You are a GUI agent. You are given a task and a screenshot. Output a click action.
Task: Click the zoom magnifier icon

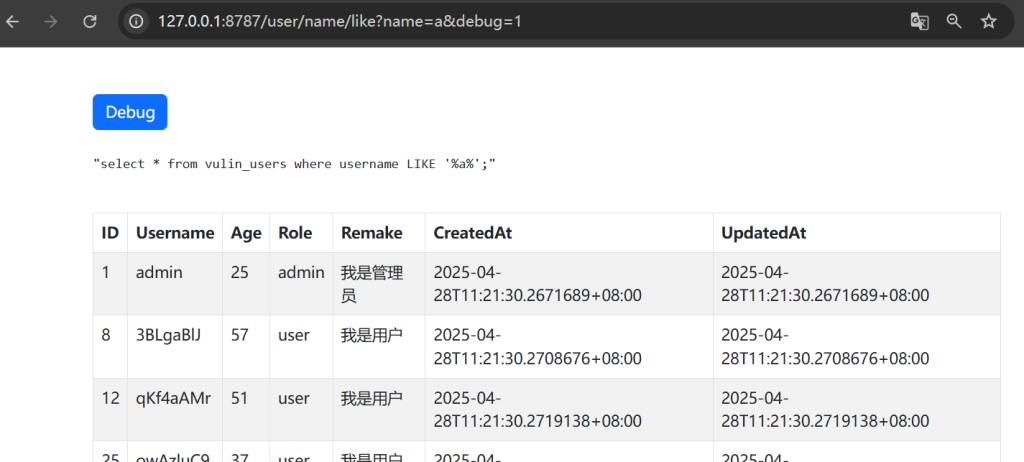pyautogui.click(x=954, y=21)
